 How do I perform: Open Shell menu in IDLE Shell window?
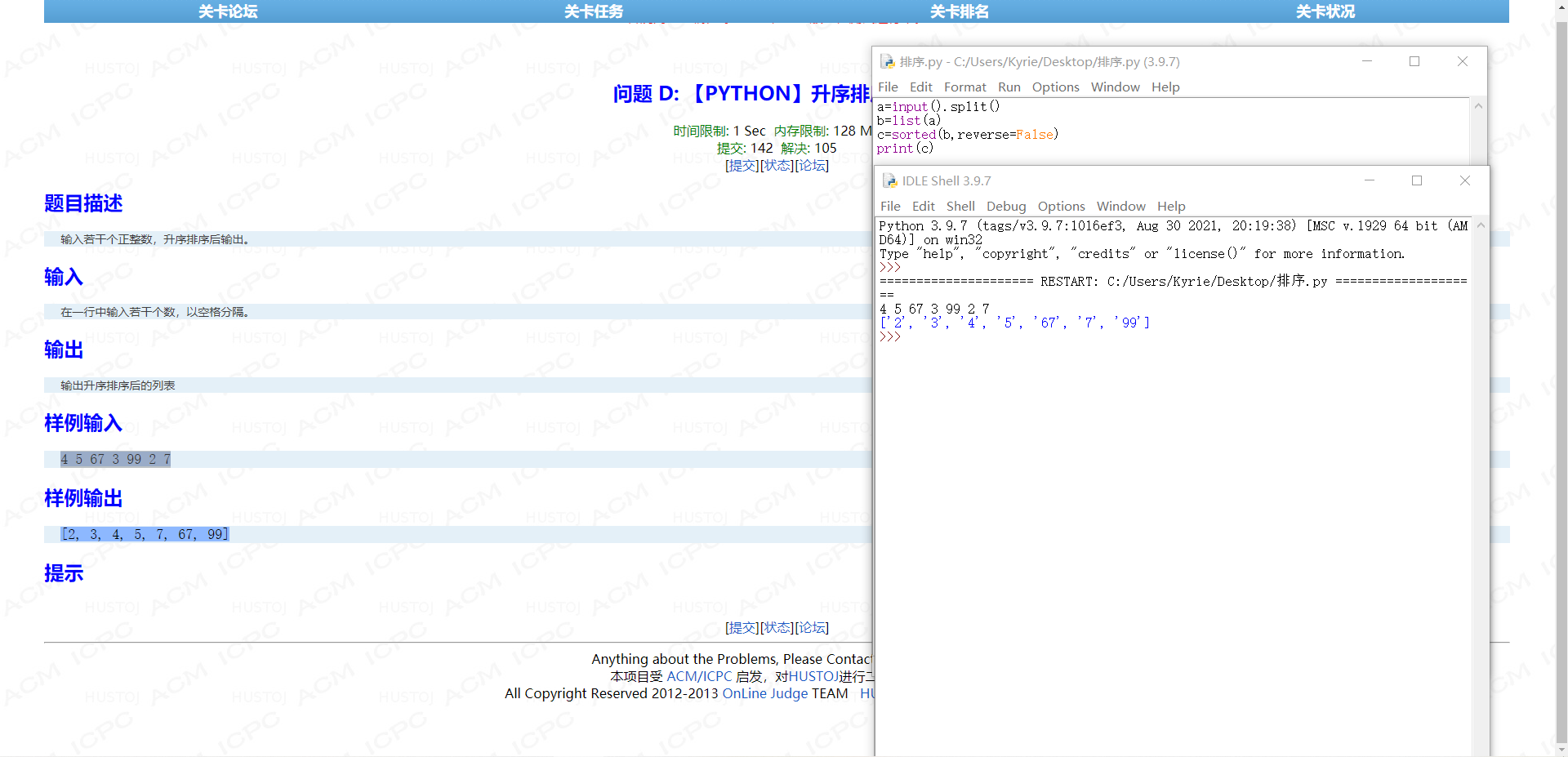(960, 206)
